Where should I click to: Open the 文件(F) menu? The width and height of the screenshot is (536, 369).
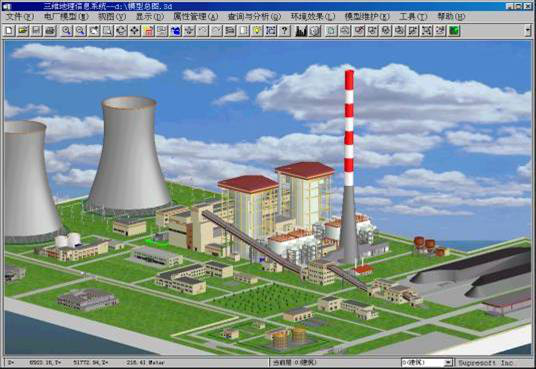coord(20,16)
